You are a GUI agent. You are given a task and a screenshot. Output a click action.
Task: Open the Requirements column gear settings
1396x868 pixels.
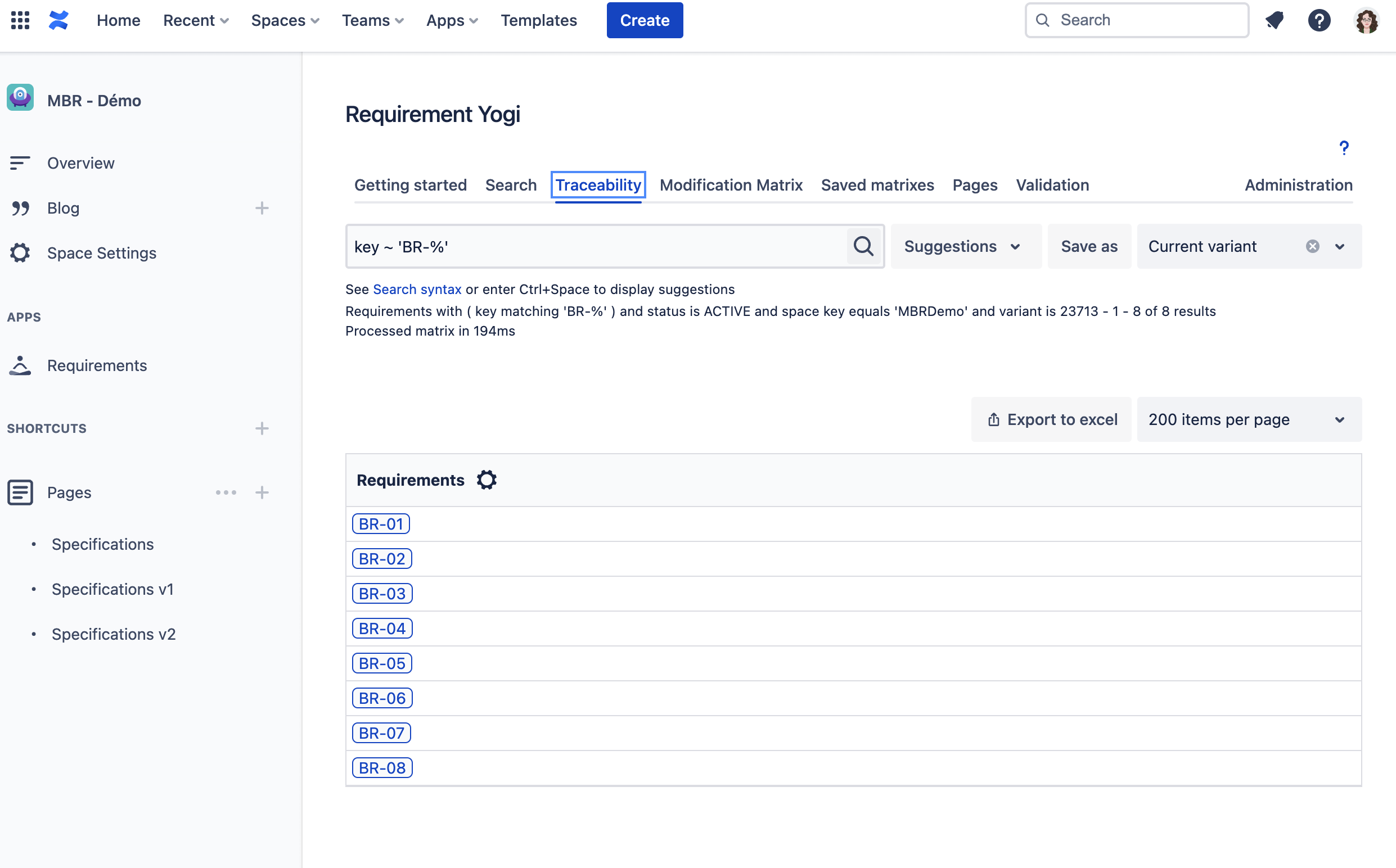(x=487, y=480)
